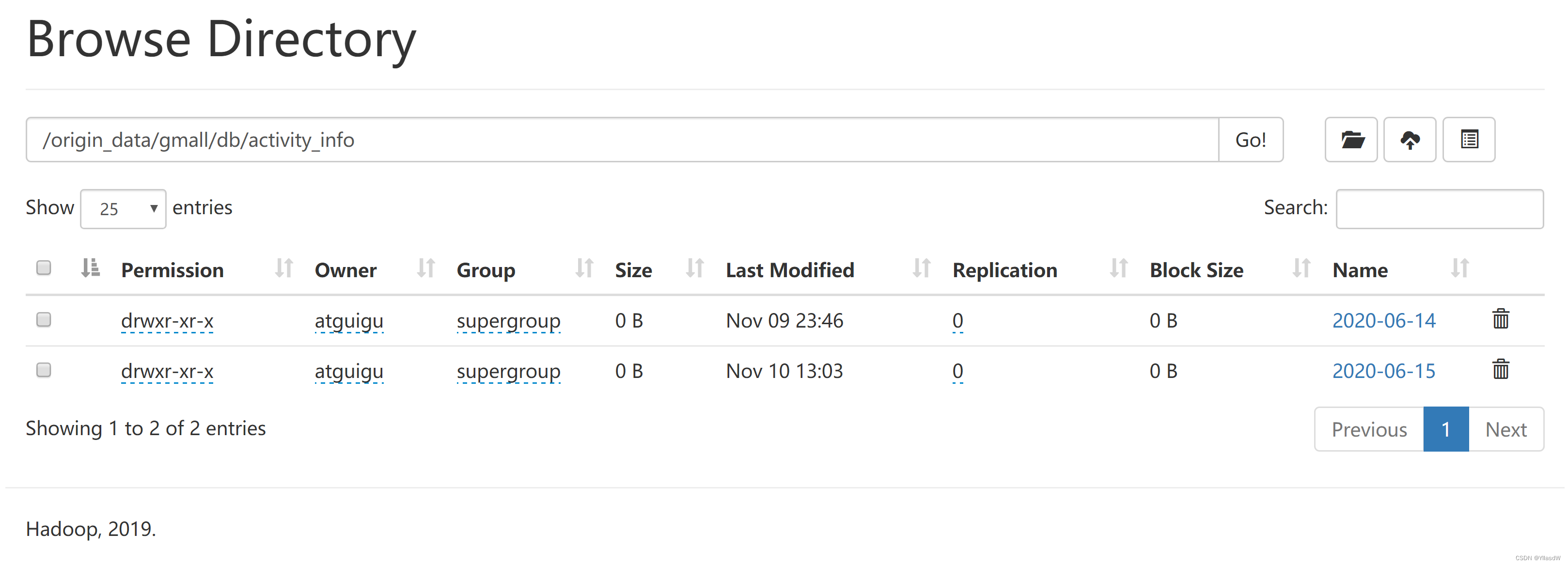Sort by the Name column header
Viewport: 1568px width, 565px height.
click(x=1360, y=270)
